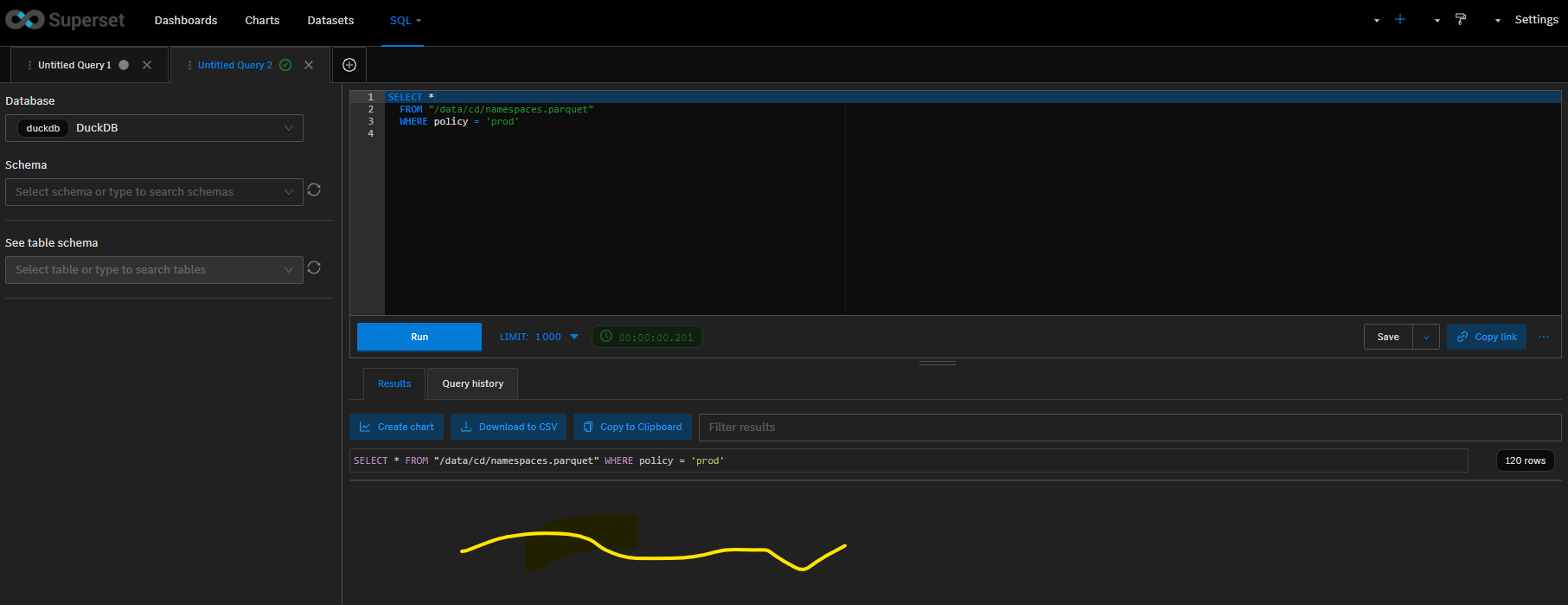
Task: Open the paint roller theme menu
Action: (x=1461, y=19)
